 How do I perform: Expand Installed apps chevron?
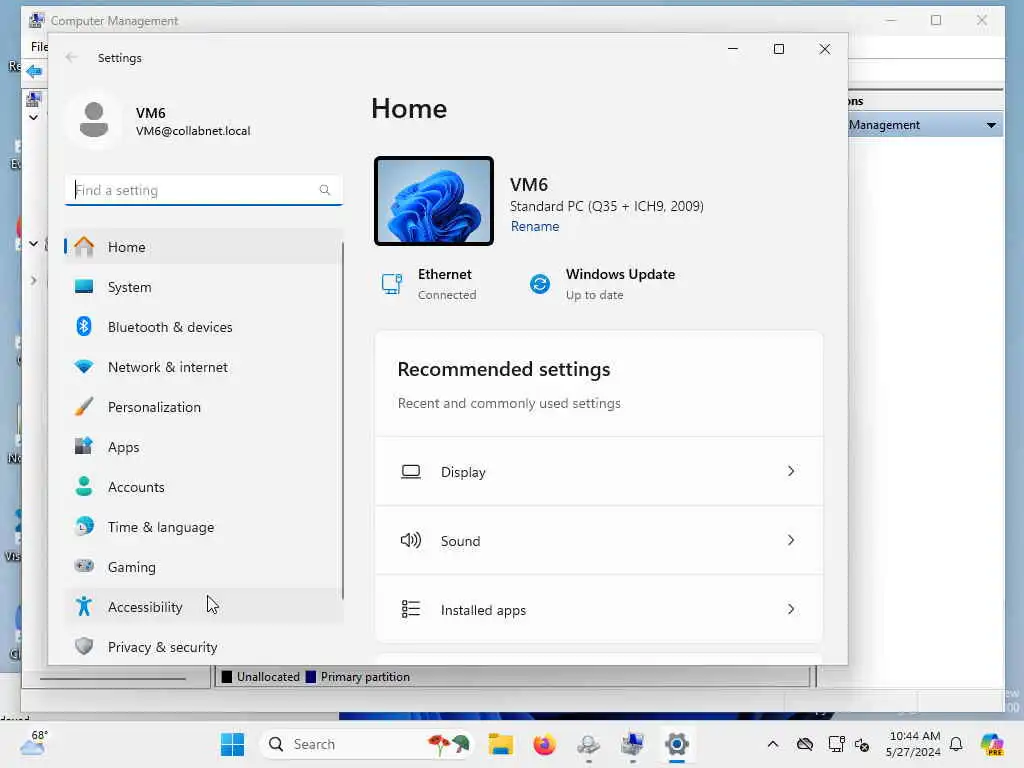click(791, 609)
